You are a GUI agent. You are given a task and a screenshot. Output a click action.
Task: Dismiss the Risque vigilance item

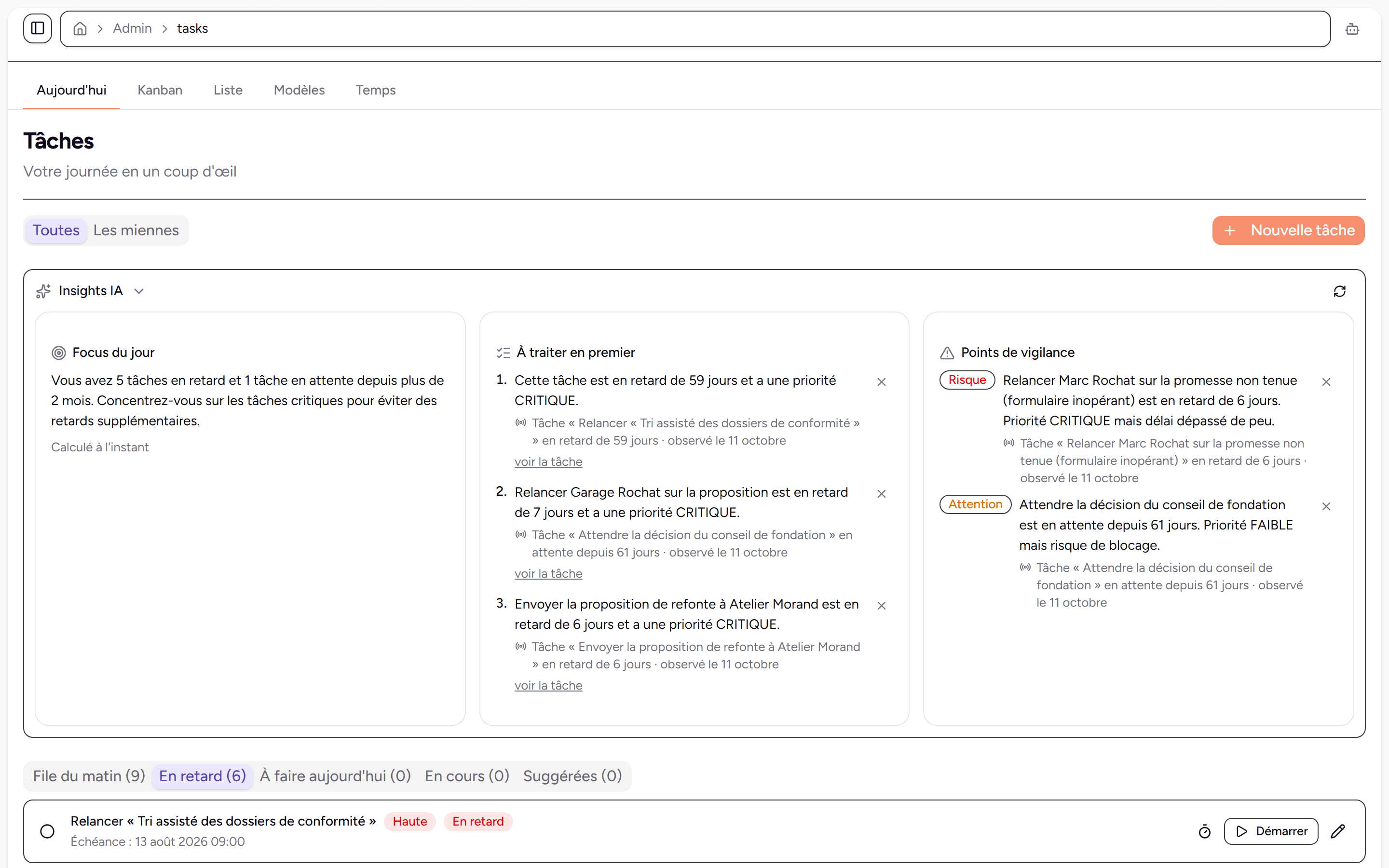pyautogui.click(x=1326, y=382)
